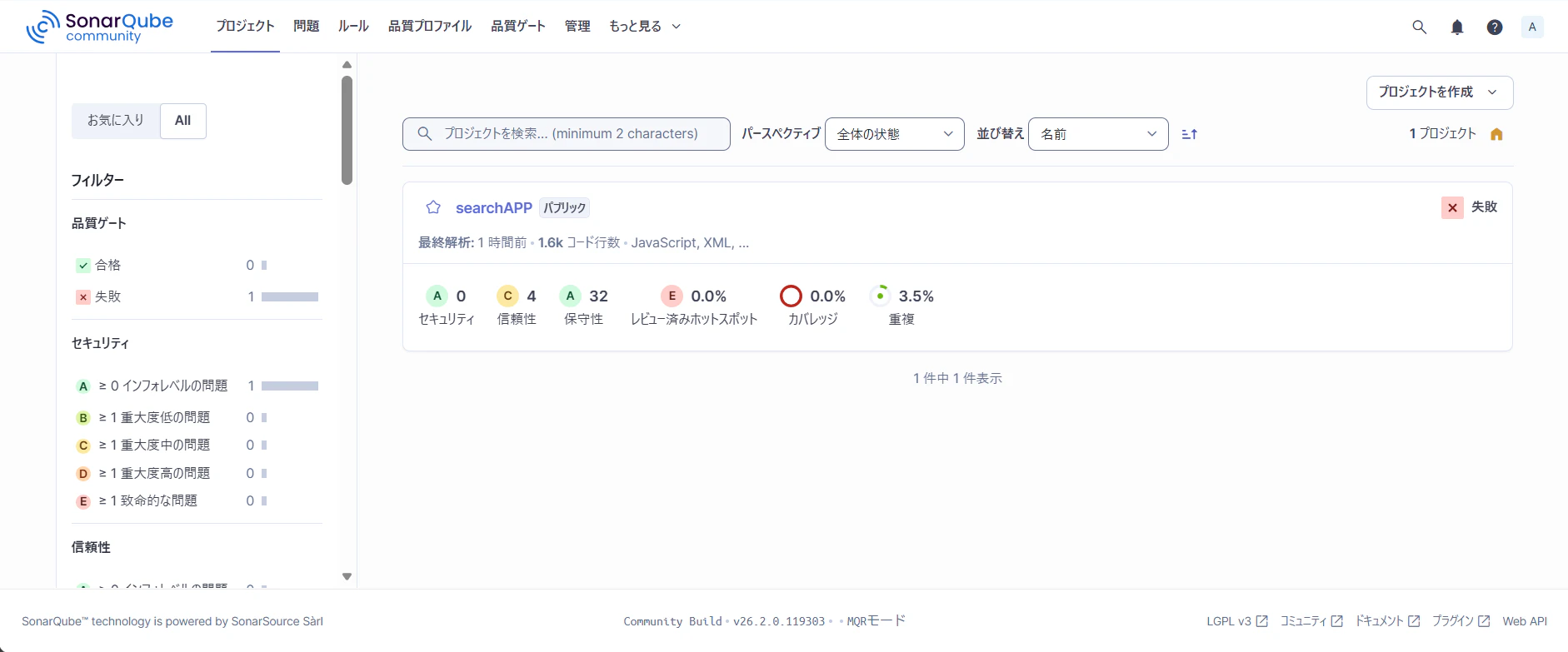Open the 問題 tab
This screenshot has width=1568, height=652.
click(306, 27)
